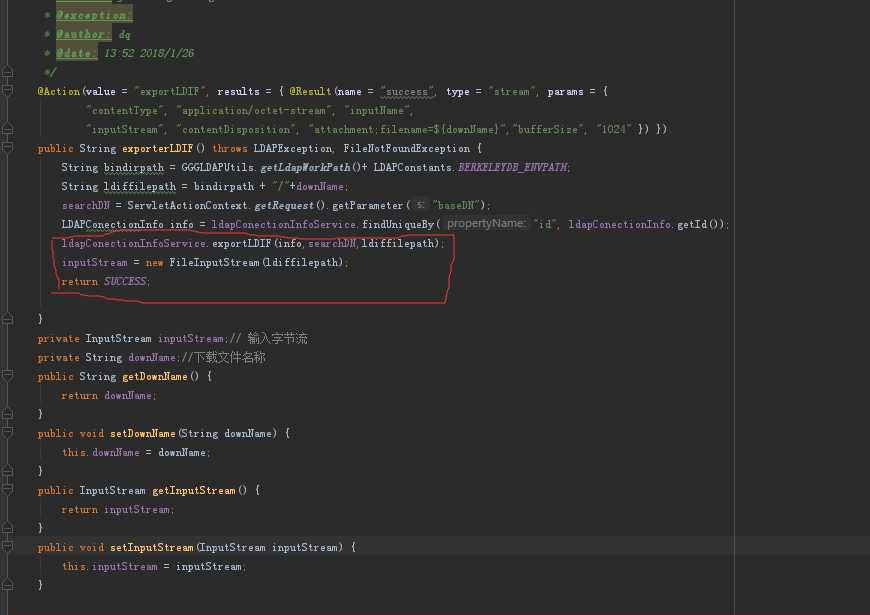Click the "exportLDIF" string value
The width and height of the screenshot is (870, 615).
click(x=171, y=91)
